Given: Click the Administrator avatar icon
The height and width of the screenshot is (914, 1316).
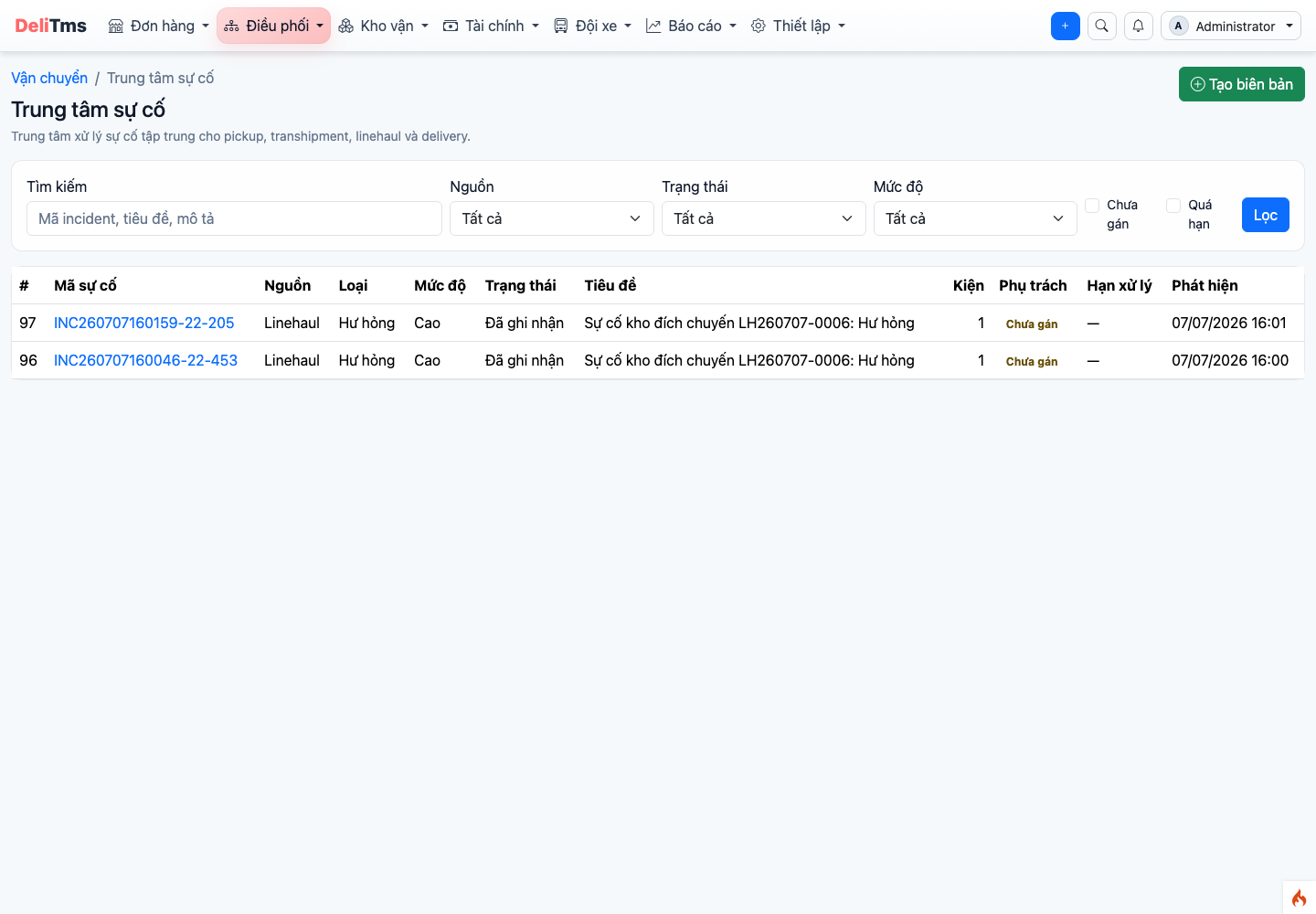Looking at the screenshot, I should (1179, 26).
